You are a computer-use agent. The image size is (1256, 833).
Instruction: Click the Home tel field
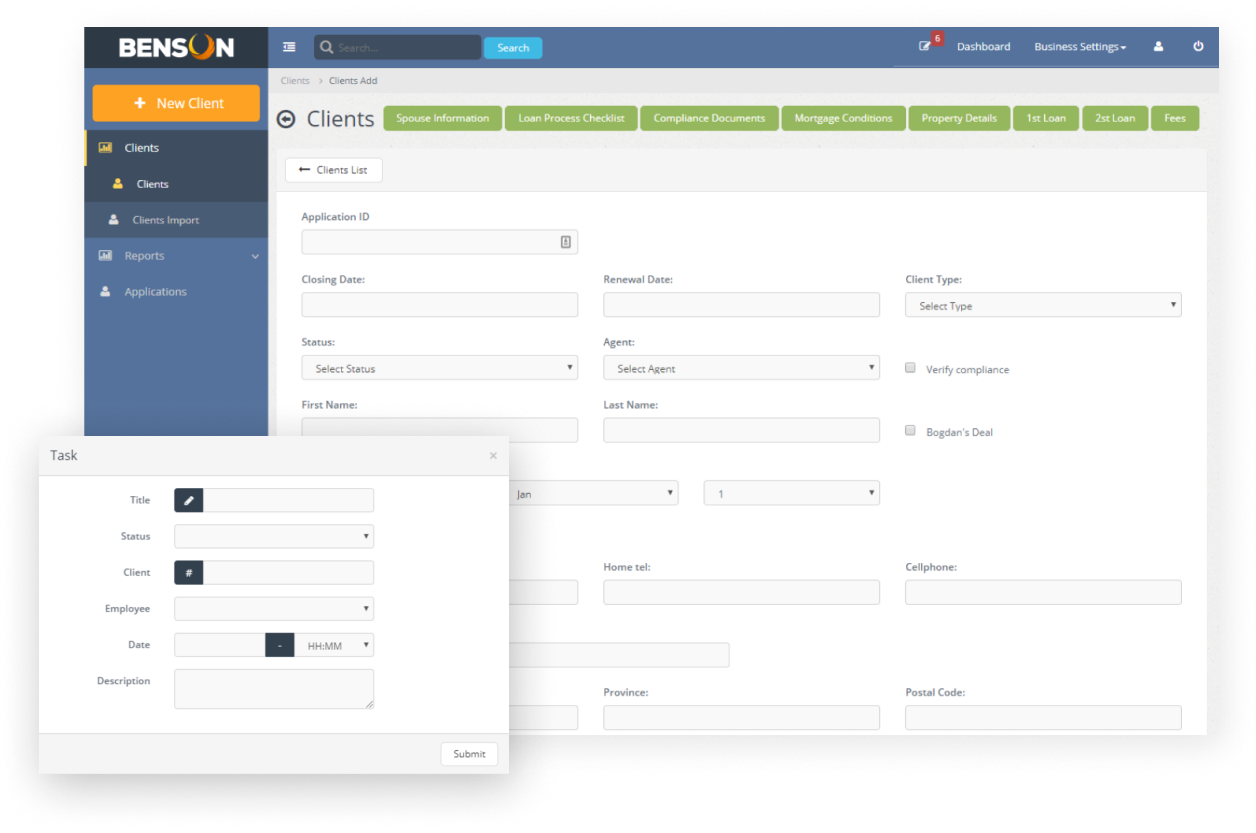(741, 592)
